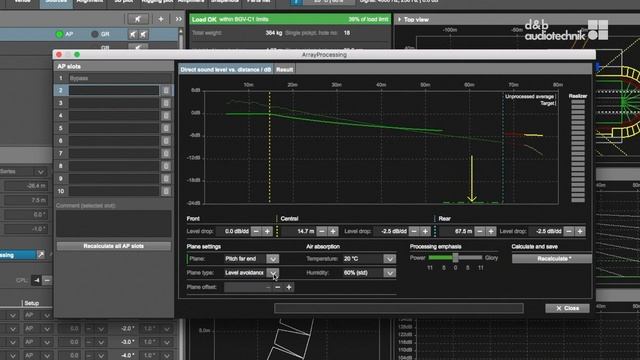Click the blue ArrayProcessing button in background panel

tap(17, 255)
